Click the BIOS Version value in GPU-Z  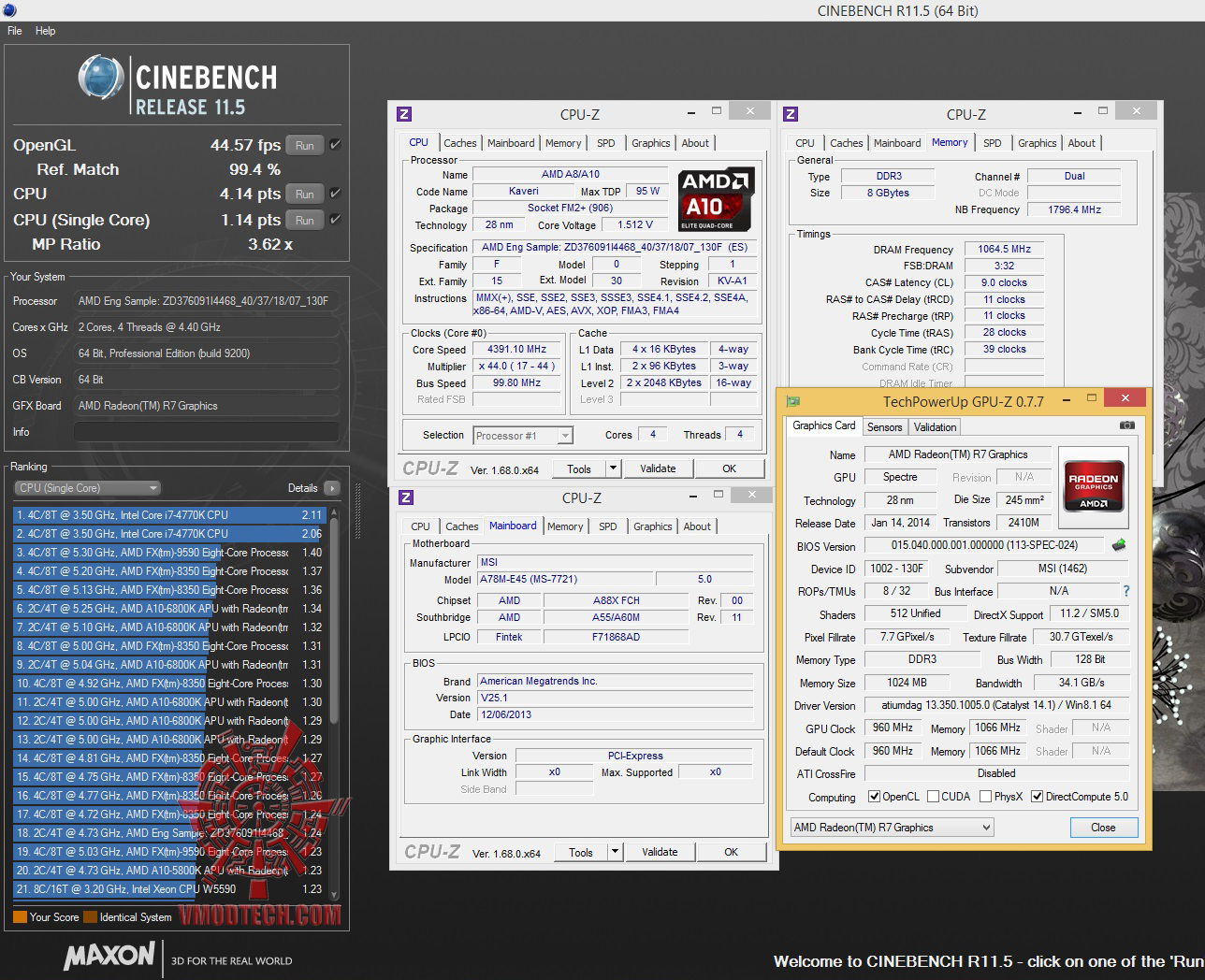pos(984,545)
